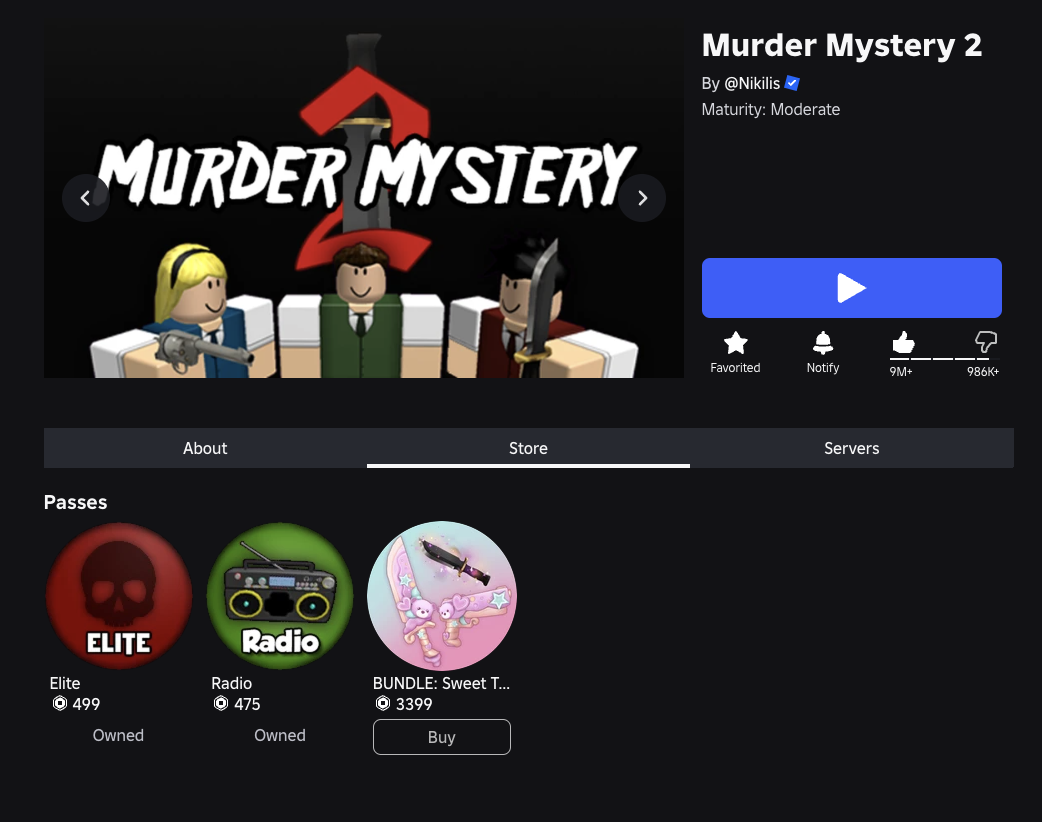Click the 499 price of Elite

[x=86, y=704]
